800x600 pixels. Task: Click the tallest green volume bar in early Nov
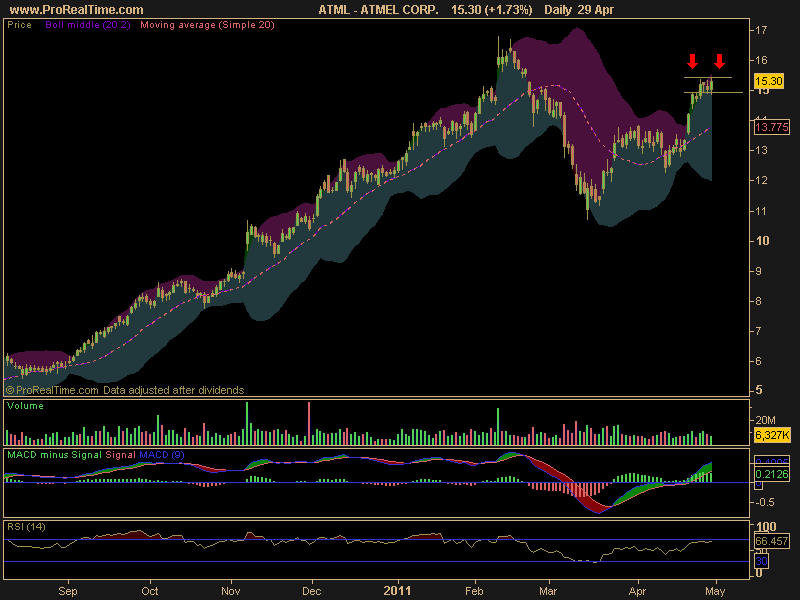(247, 423)
